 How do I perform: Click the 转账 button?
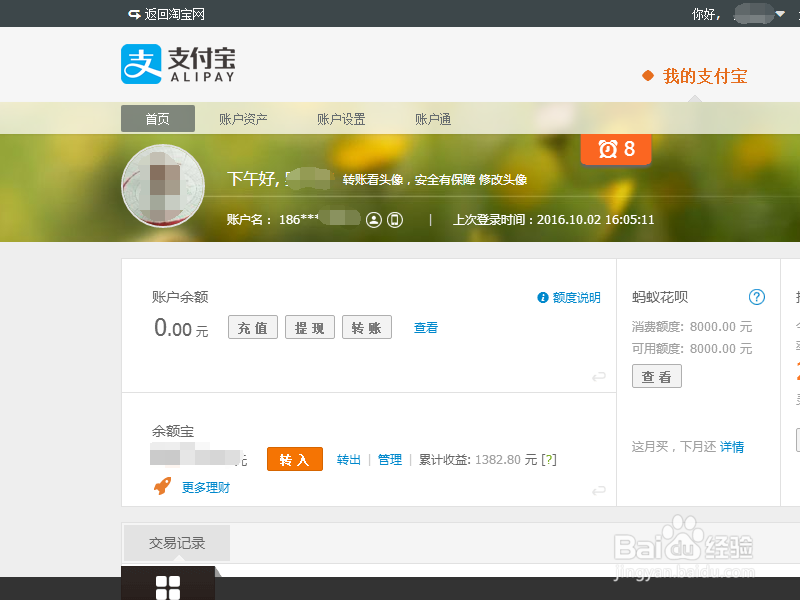[x=367, y=328]
